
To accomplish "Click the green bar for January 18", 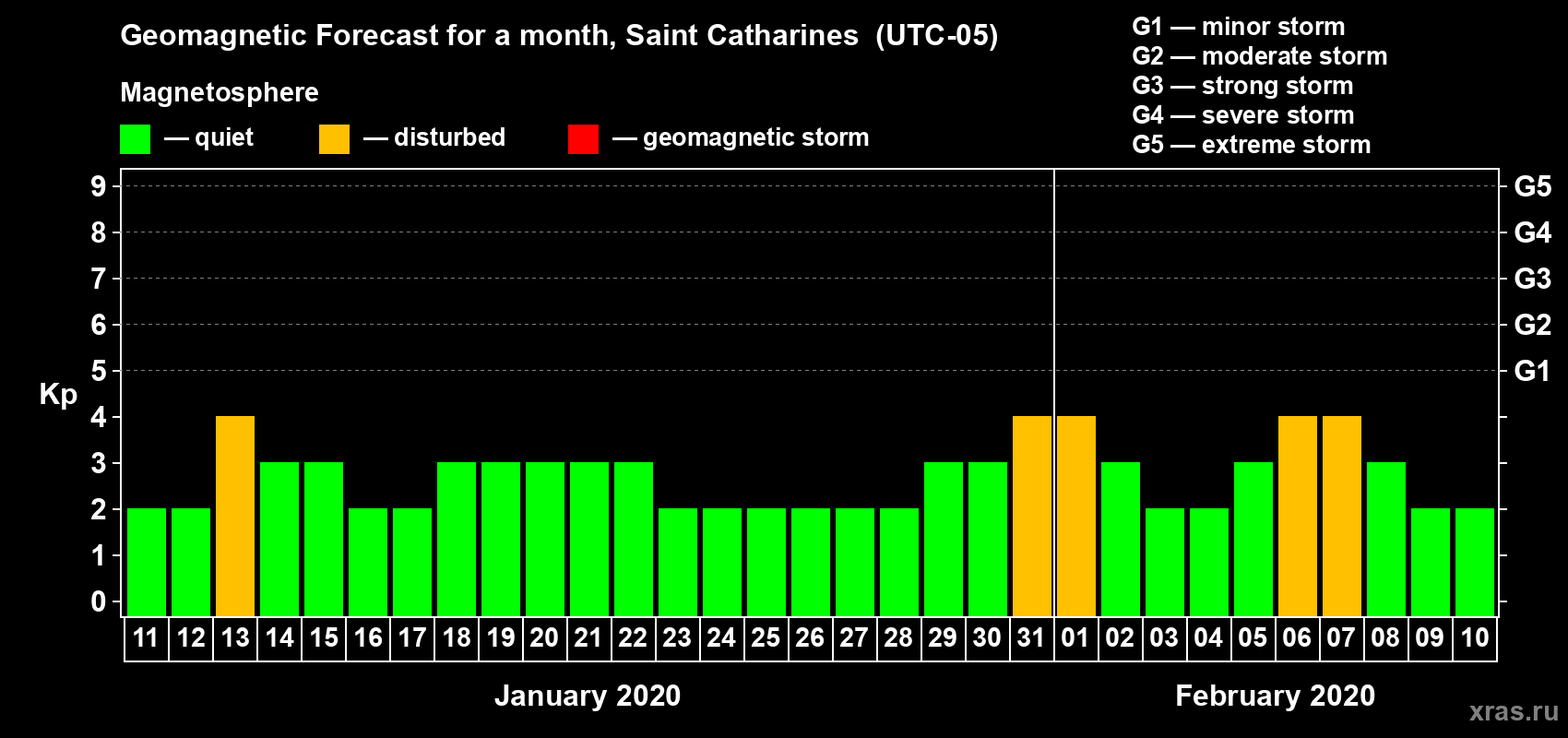I will point(457,540).
